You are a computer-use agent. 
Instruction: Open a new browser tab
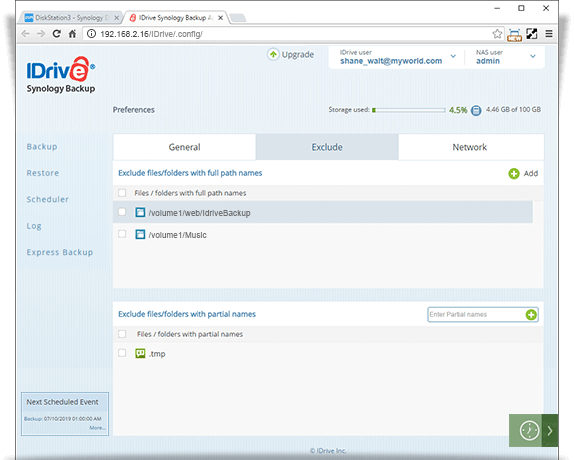238,18
